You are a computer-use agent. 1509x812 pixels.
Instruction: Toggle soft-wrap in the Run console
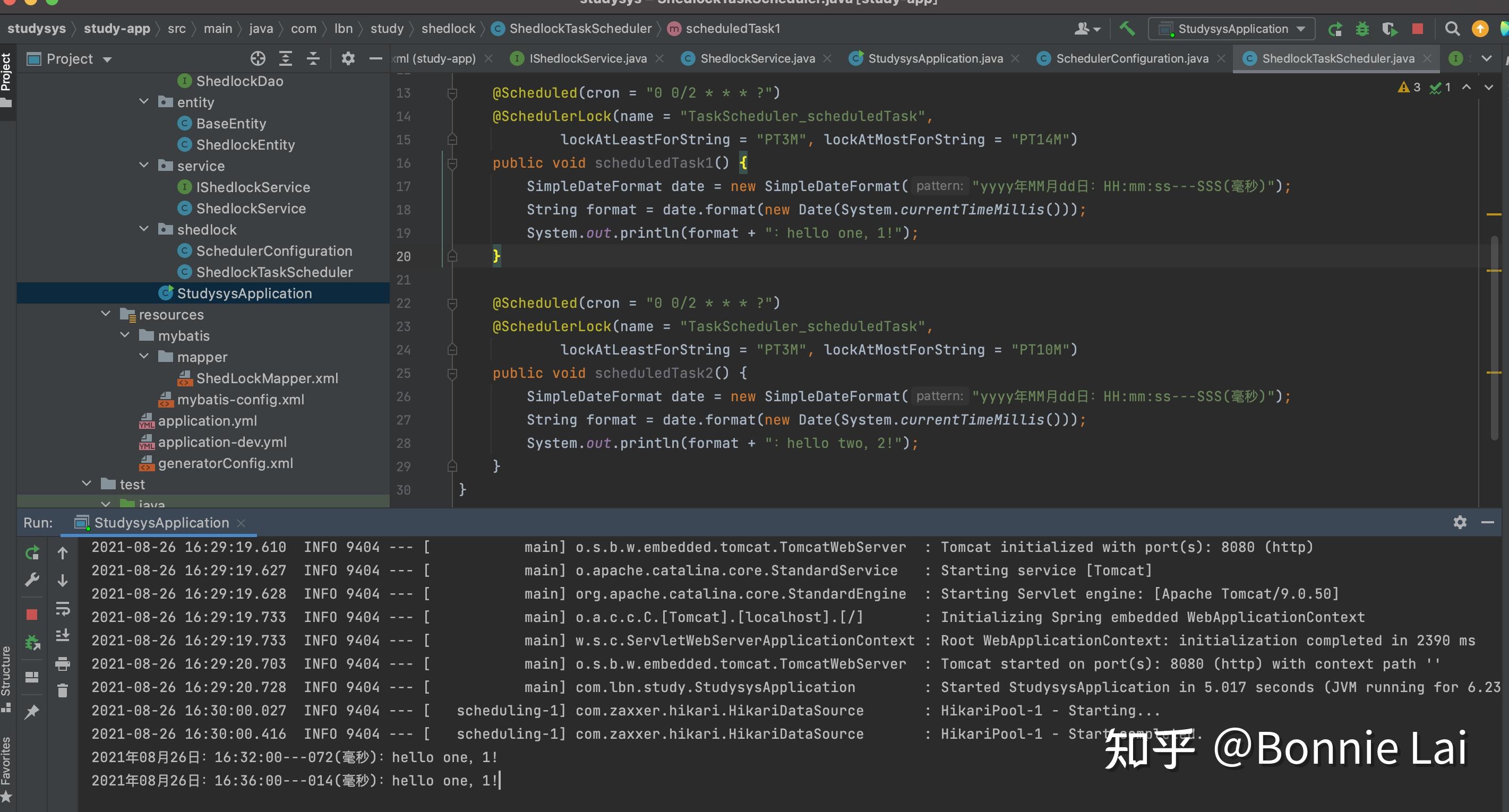pos(63,608)
